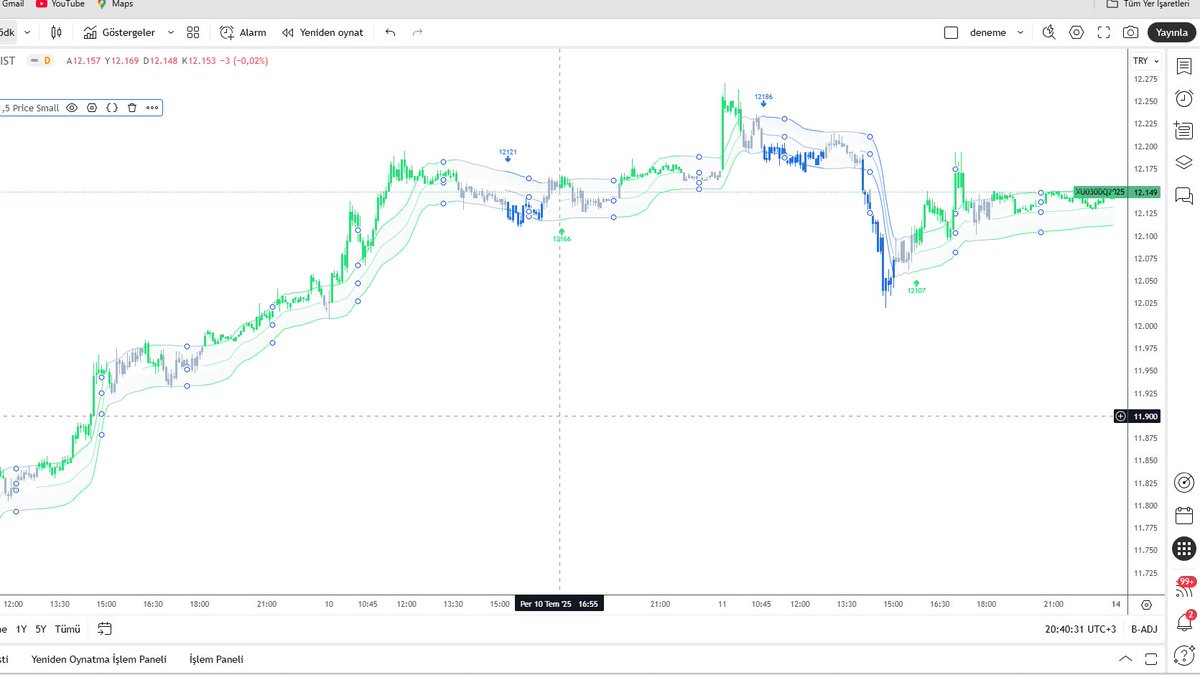The height and width of the screenshot is (675, 1200).
Task: Click the 11.900 crosshair price plus button
Action: (x=1120, y=416)
